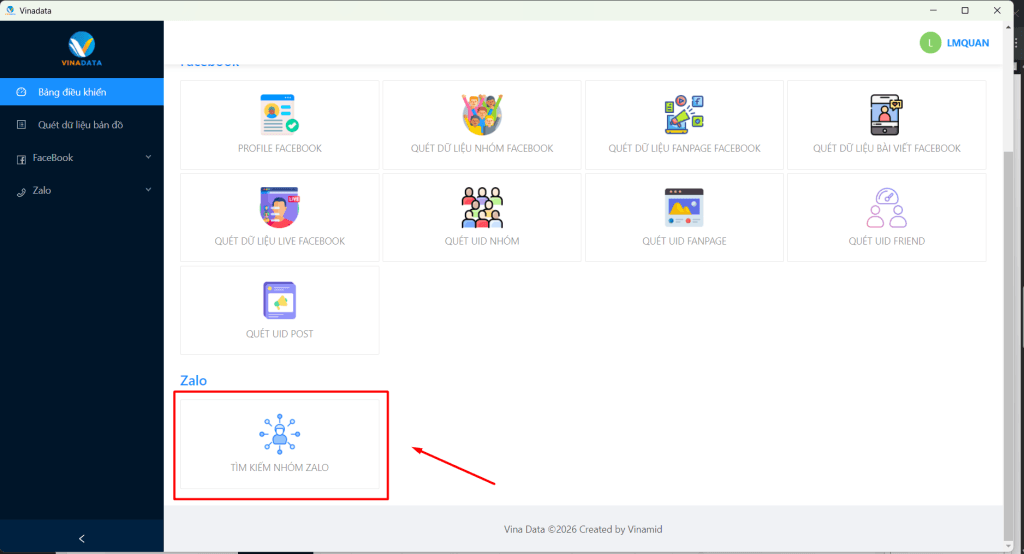Click the Quét dữ liệu nhóm Facebook icon

click(x=481, y=115)
